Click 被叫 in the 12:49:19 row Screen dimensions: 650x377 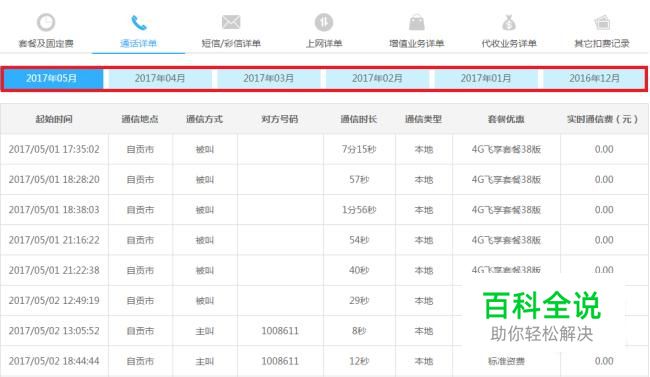[205, 301]
